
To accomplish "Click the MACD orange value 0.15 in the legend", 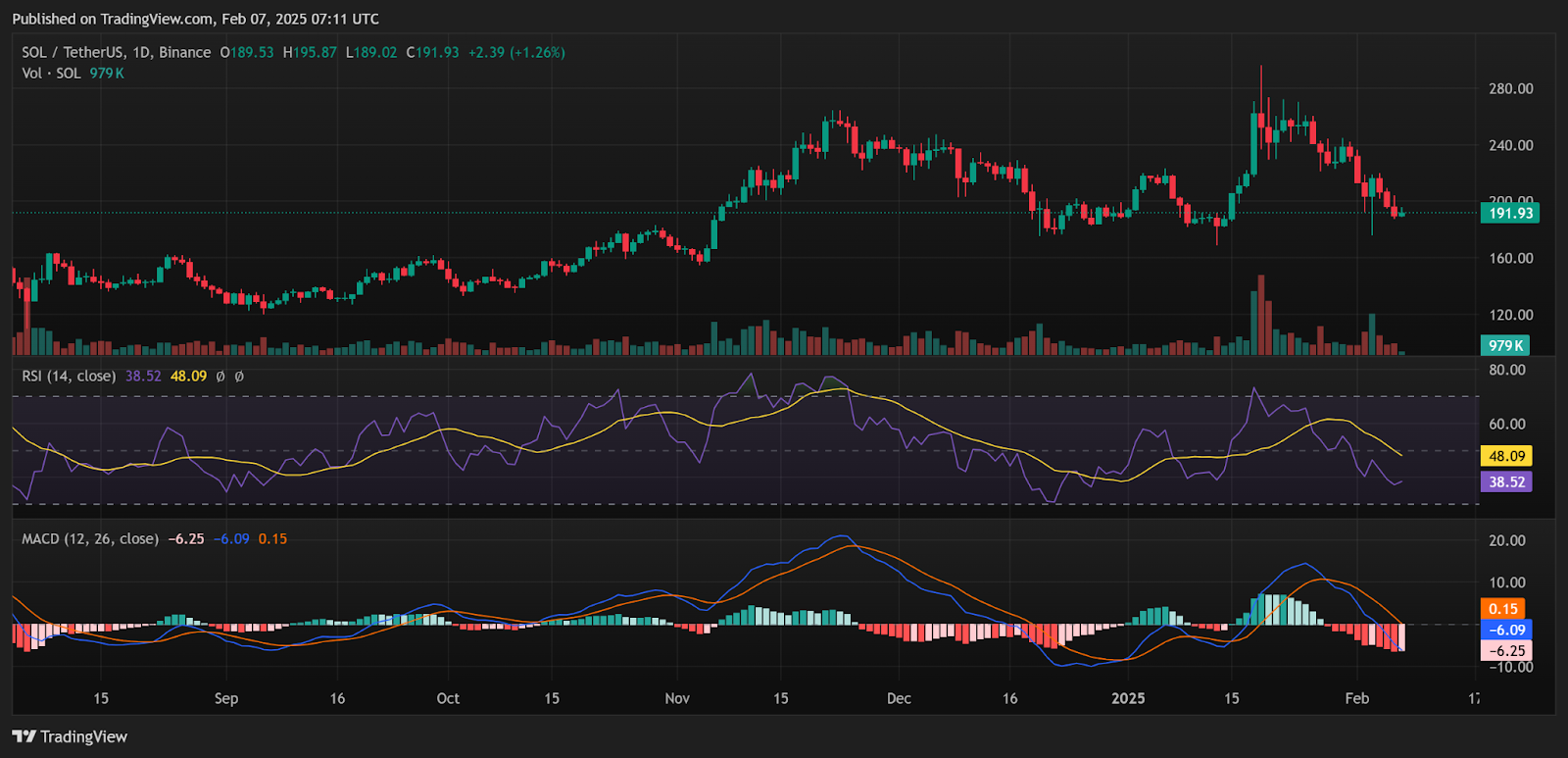I will pos(272,538).
